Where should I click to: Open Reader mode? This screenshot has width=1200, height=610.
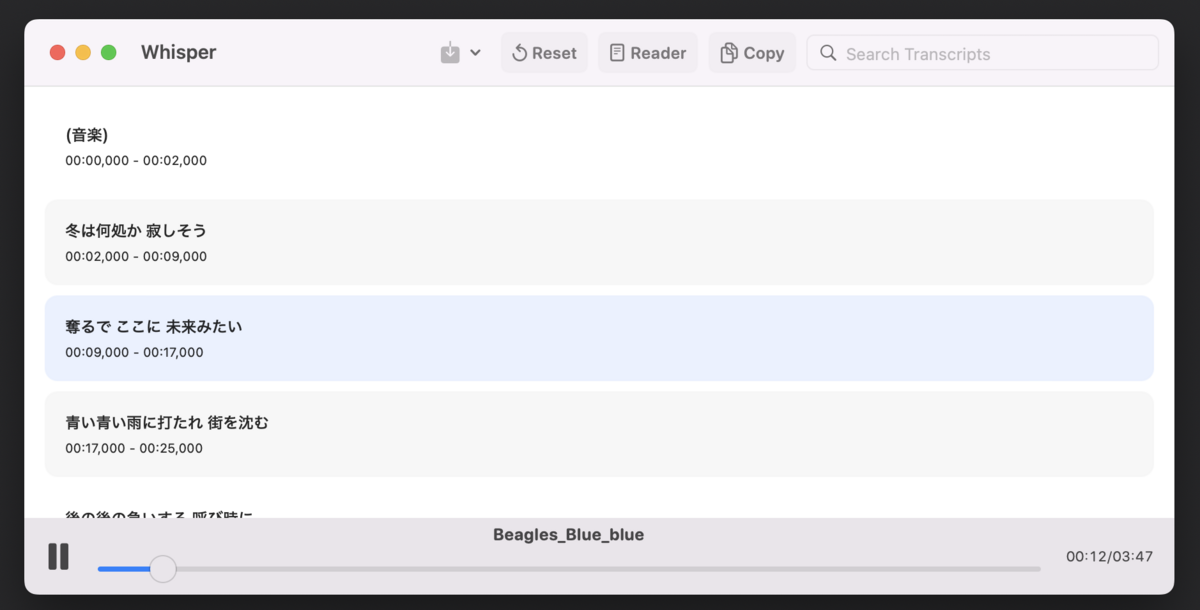tap(648, 53)
